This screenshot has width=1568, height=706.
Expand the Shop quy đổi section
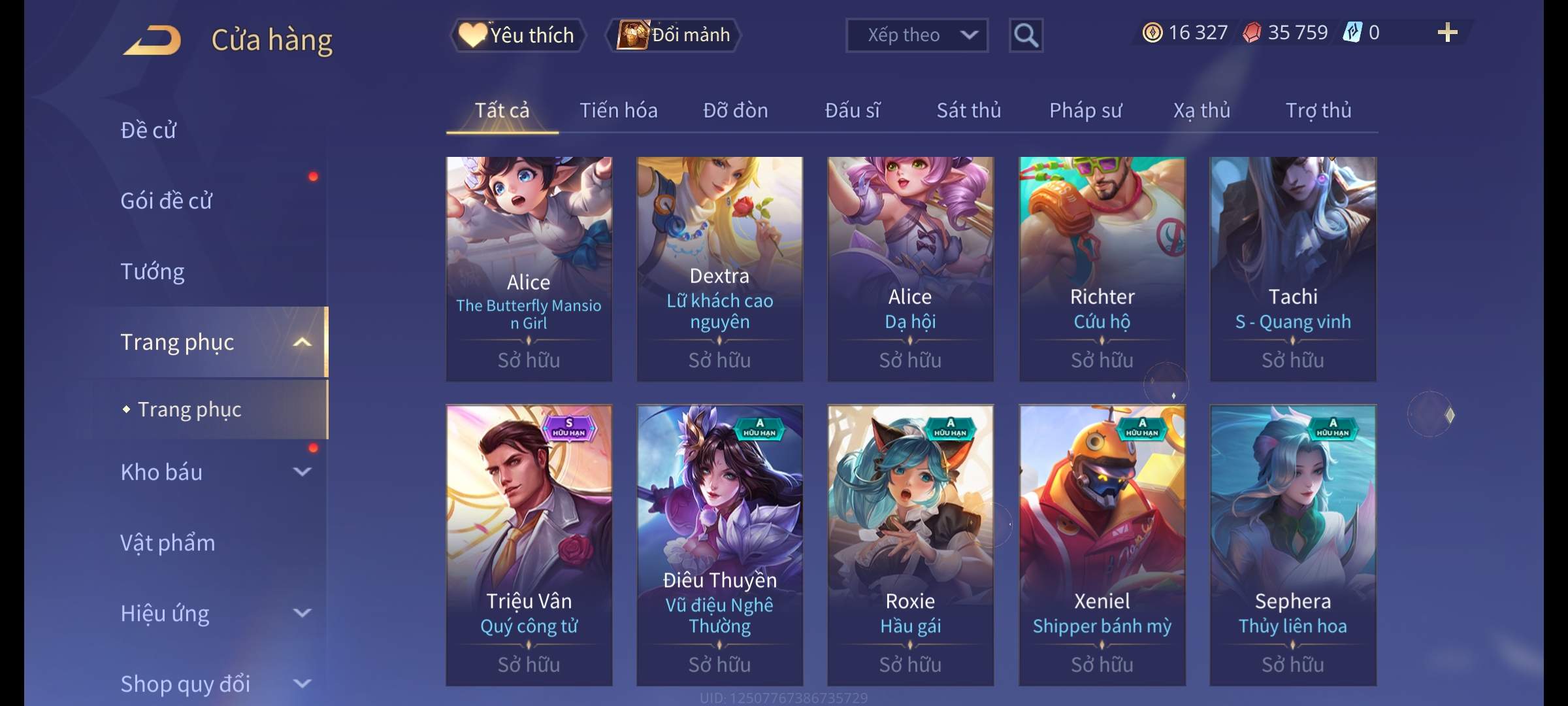click(302, 683)
